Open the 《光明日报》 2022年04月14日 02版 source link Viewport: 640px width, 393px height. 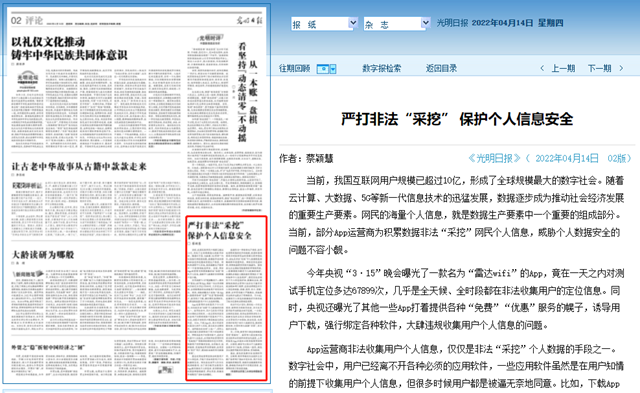coord(550,158)
